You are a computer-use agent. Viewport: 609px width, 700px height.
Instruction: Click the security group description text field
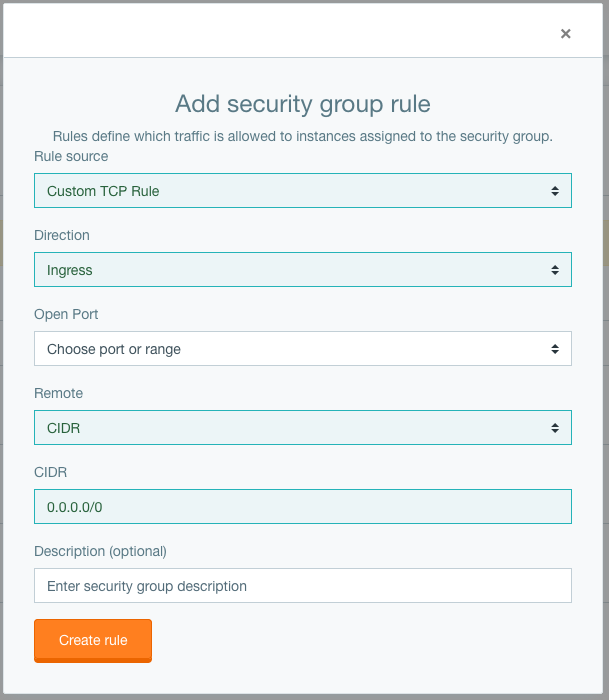point(303,586)
